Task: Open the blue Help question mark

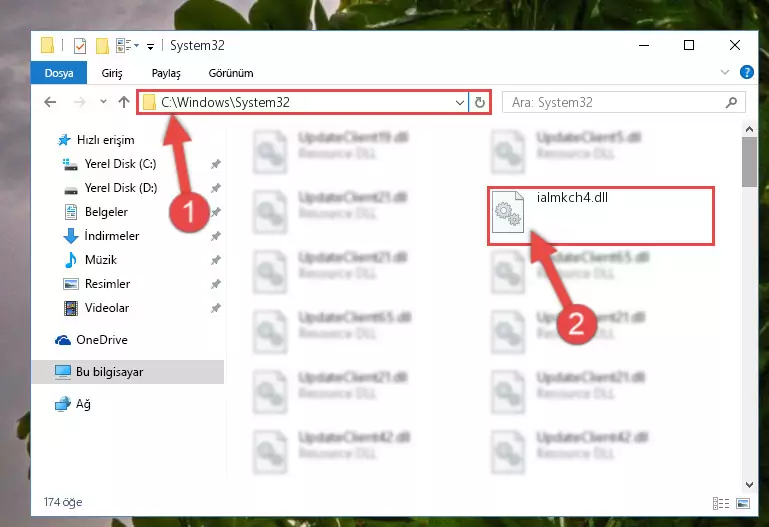Action: pos(746,73)
